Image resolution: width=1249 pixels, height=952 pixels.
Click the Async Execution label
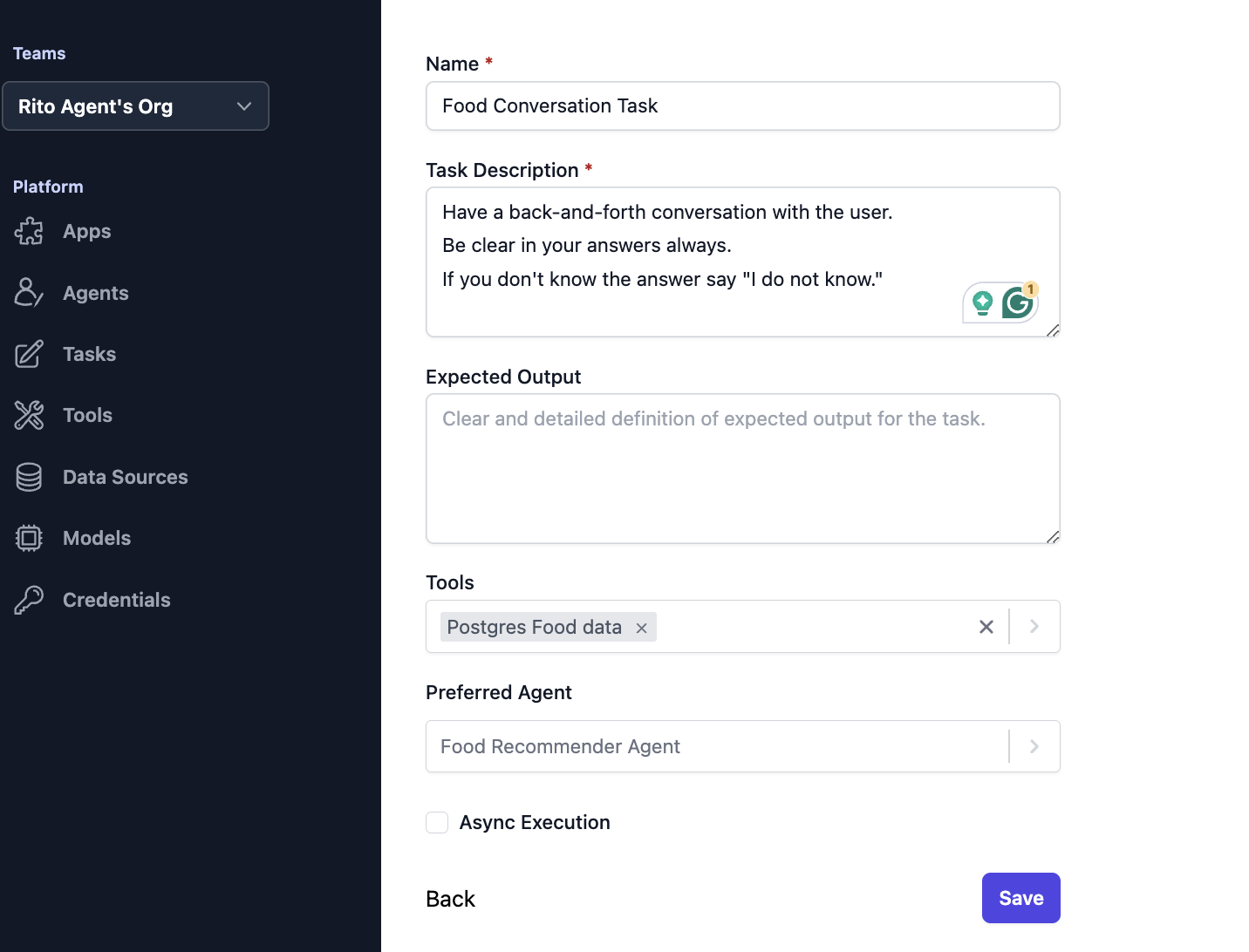click(535, 822)
